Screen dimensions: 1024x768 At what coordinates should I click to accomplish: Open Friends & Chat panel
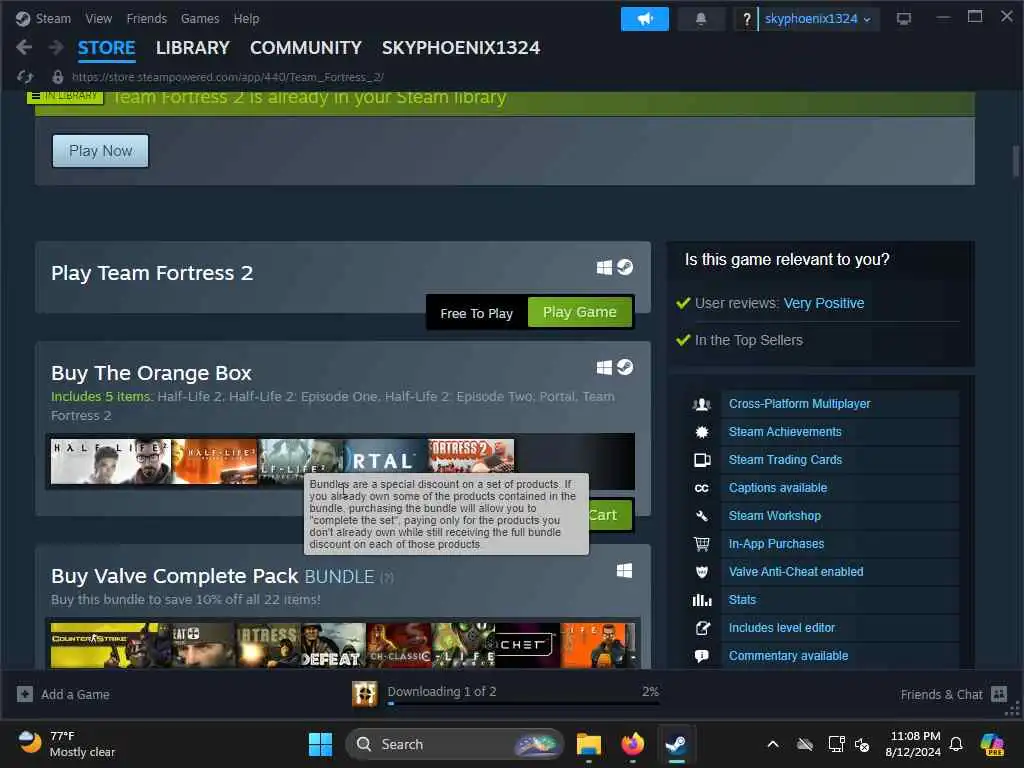point(953,694)
